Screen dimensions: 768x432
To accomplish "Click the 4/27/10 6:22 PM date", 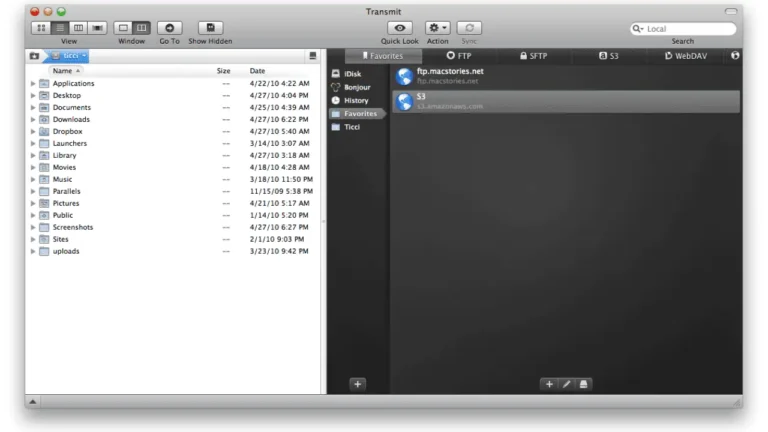I will click(x=279, y=120).
